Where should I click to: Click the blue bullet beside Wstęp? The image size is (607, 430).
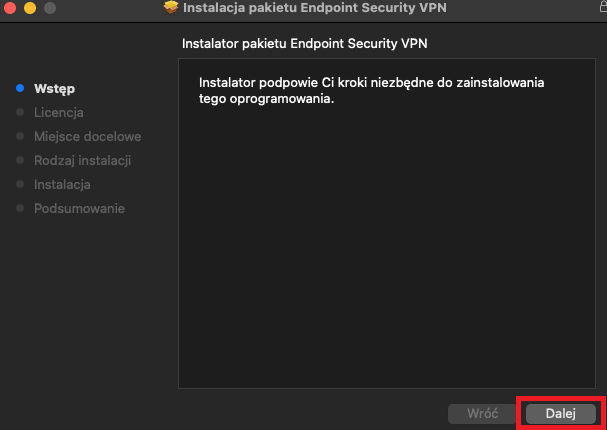20,88
